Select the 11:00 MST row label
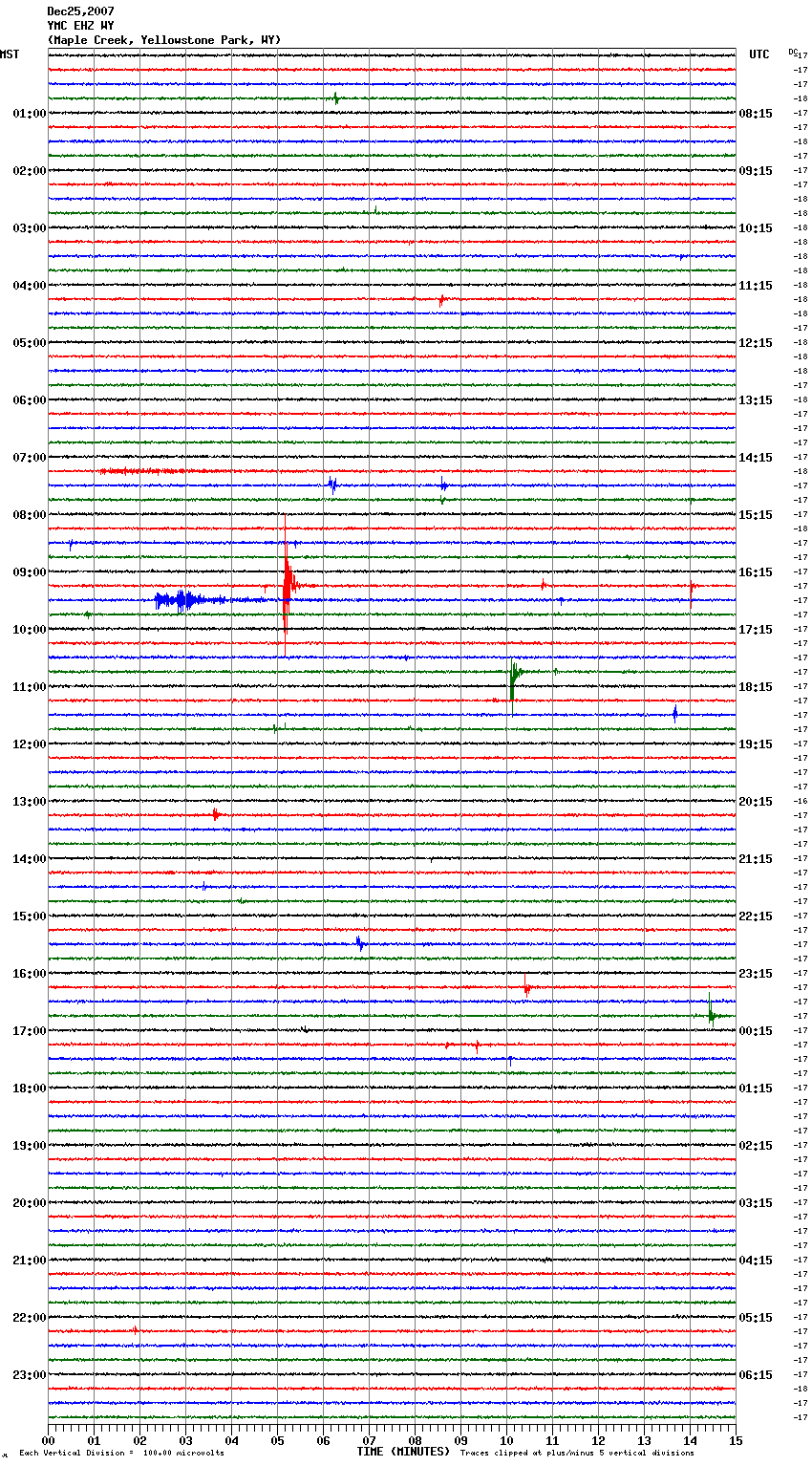Viewport: 812px width, 1466px height. (30, 687)
